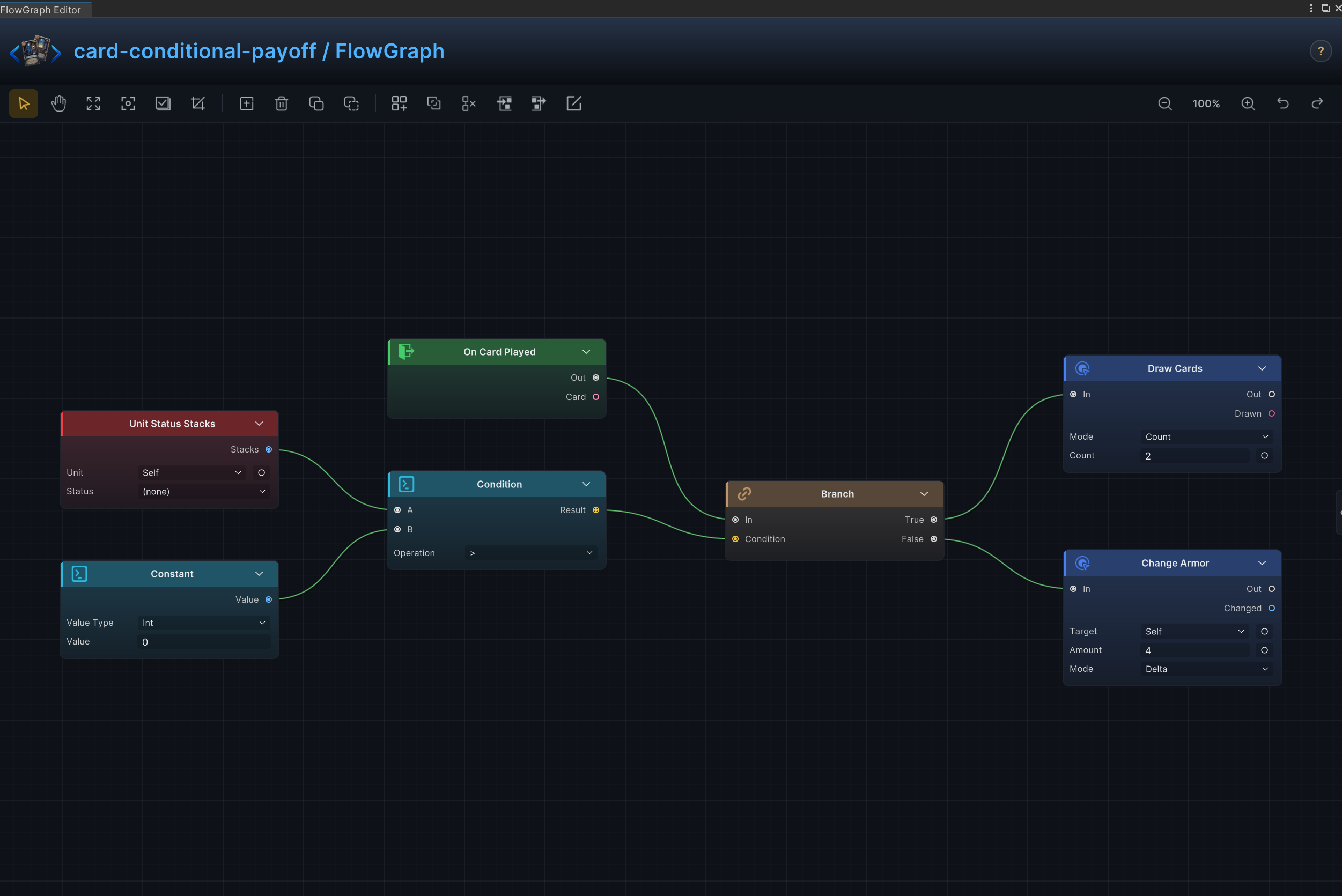
Task: Click the Unit field input port circle
Action: [x=261, y=472]
